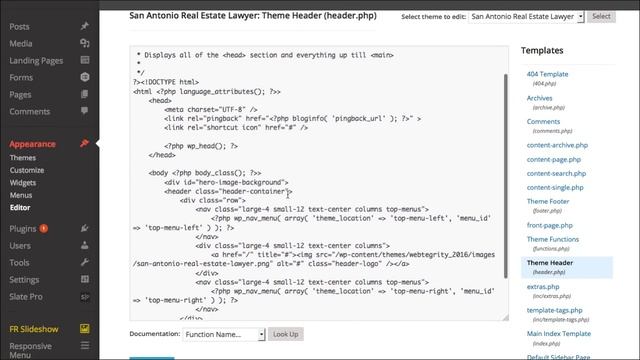Open content-single.php template
Viewport: 640px width, 360px height.
[555, 188]
